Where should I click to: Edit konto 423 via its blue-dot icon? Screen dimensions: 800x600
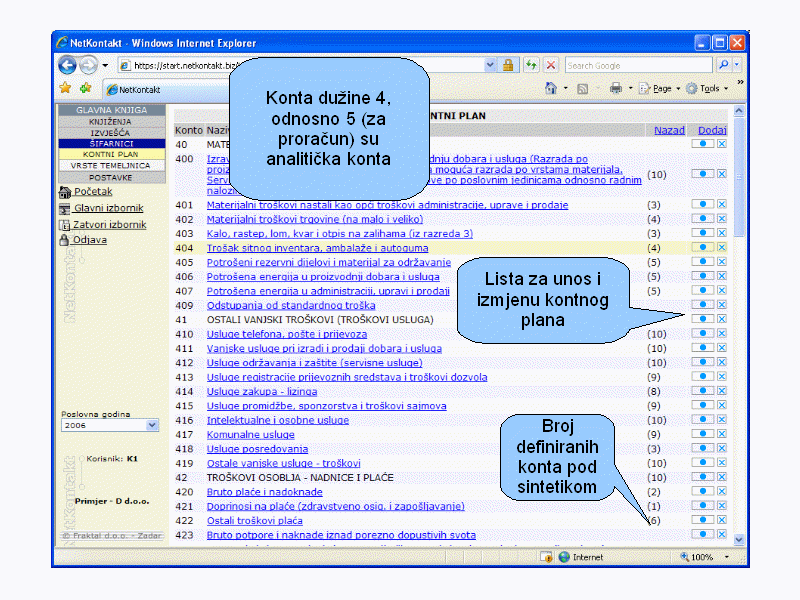[703, 534]
